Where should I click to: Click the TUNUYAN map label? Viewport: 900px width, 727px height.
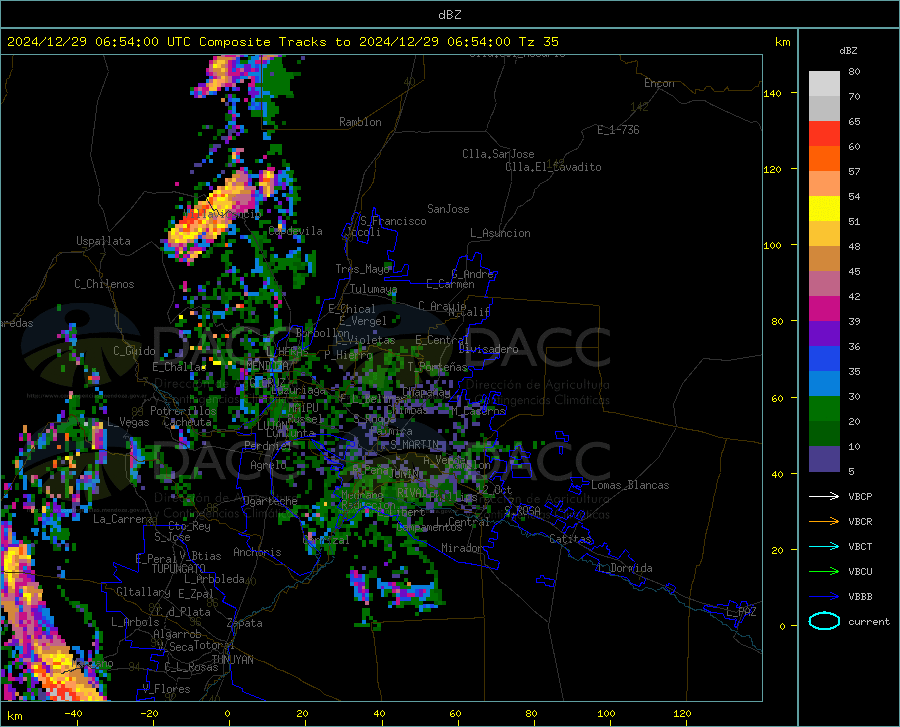tap(232, 660)
